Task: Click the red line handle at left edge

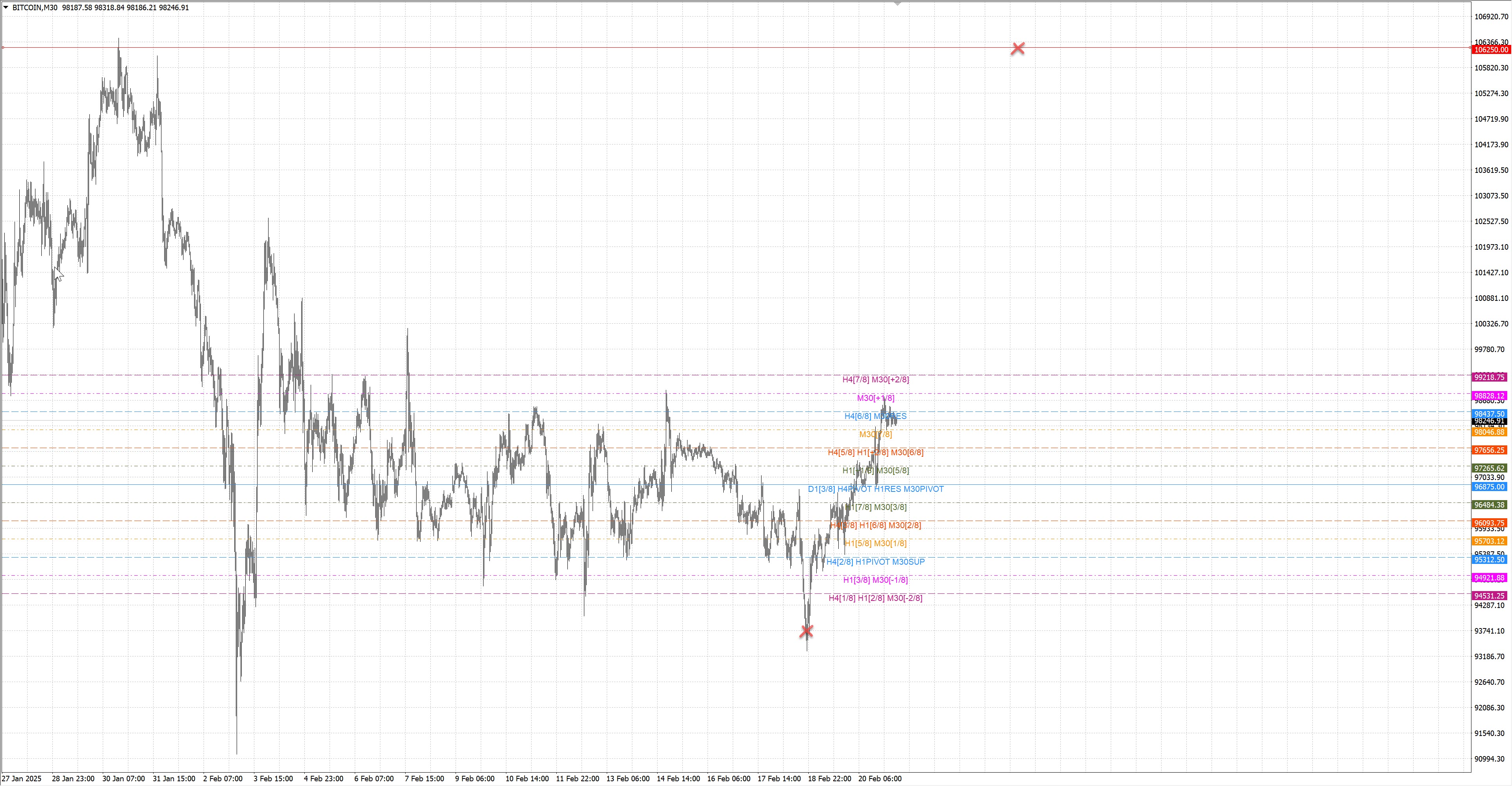Action: pyautogui.click(x=3, y=48)
